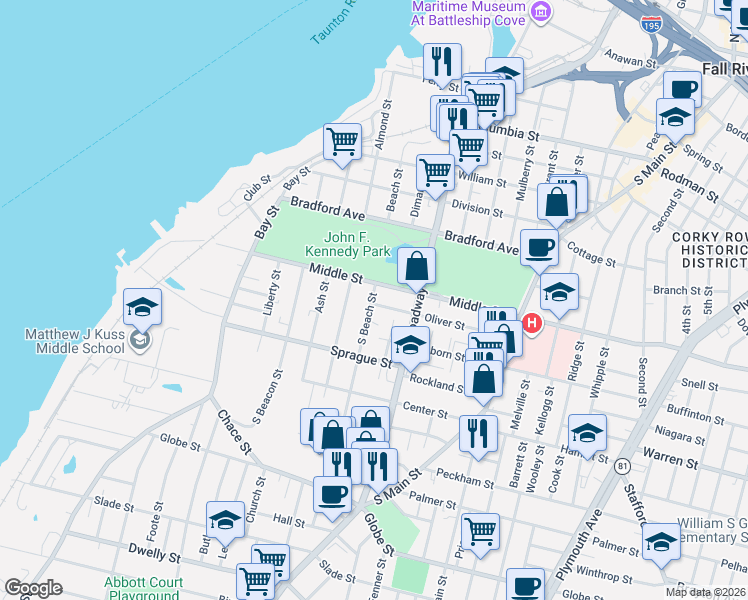The width and height of the screenshot is (748, 600).
Task: Click the Map data copyright text
Action: click(x=705, y=592)
